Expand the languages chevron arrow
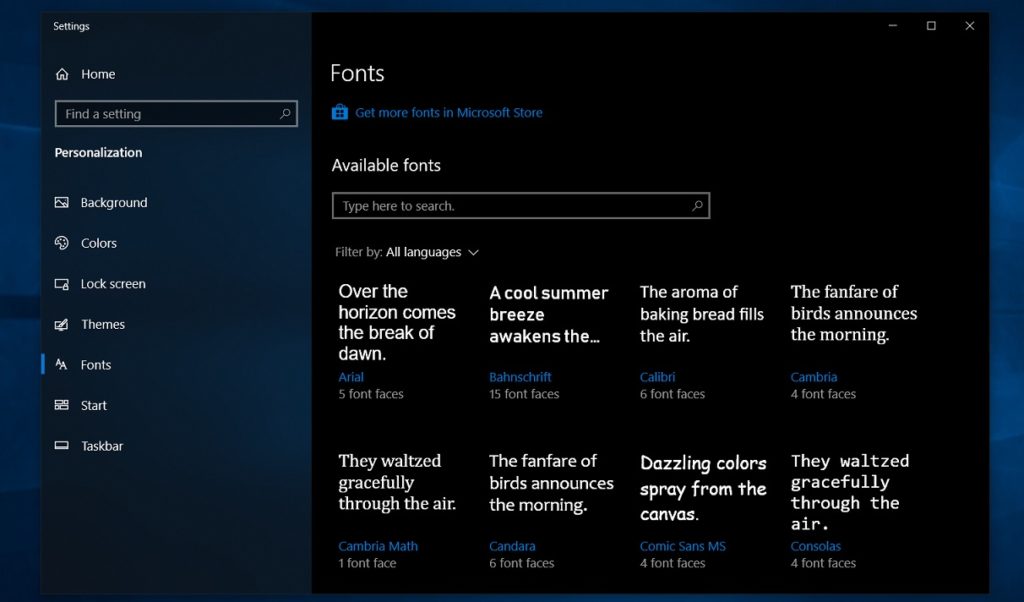Image resolution: width=1024 pixels, height=602 pixels. tap(473, 252)
